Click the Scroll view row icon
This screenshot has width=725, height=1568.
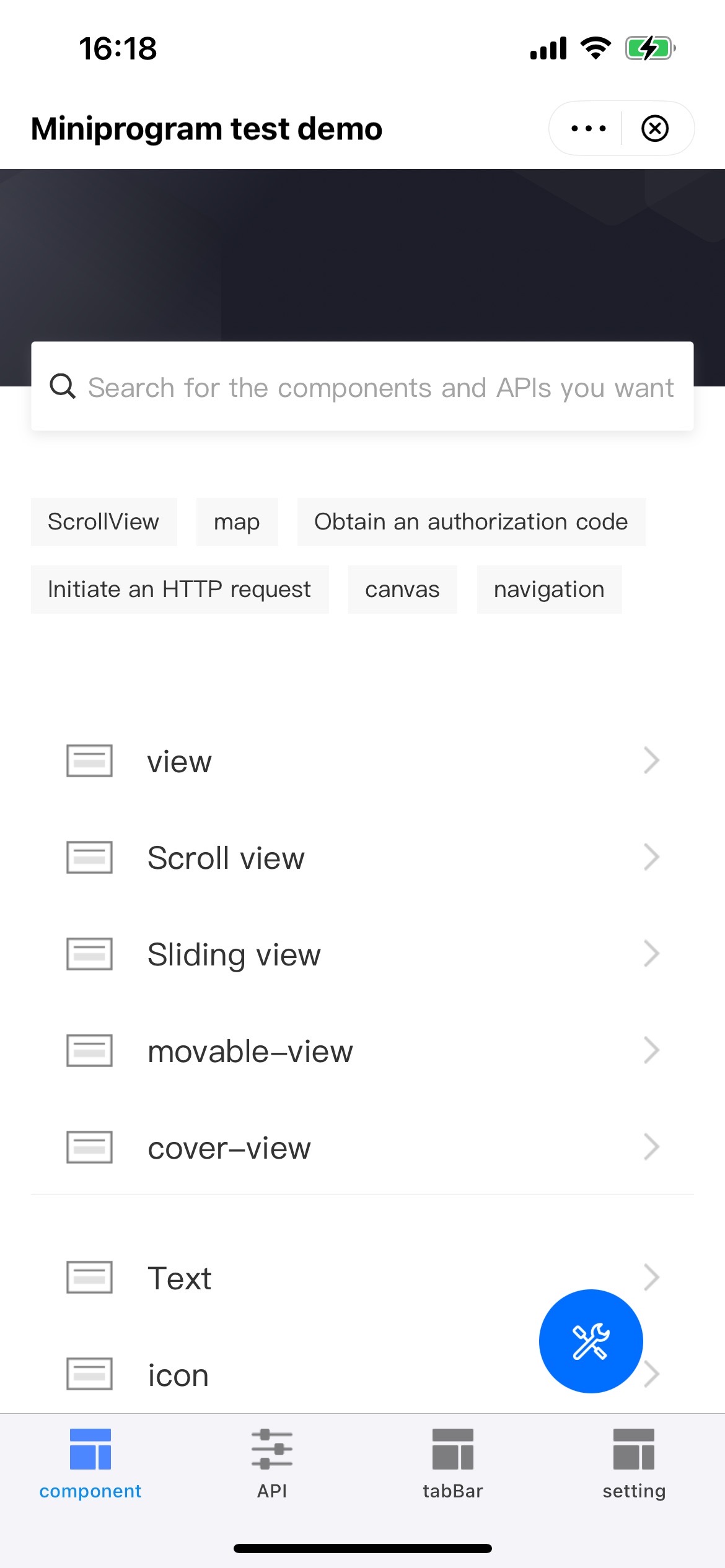click(x=89, y=857)
